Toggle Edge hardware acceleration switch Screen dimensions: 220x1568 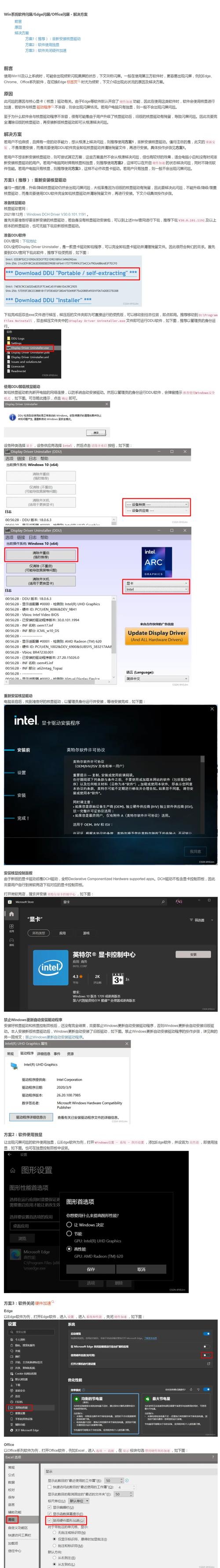[x=206, y=1356]
